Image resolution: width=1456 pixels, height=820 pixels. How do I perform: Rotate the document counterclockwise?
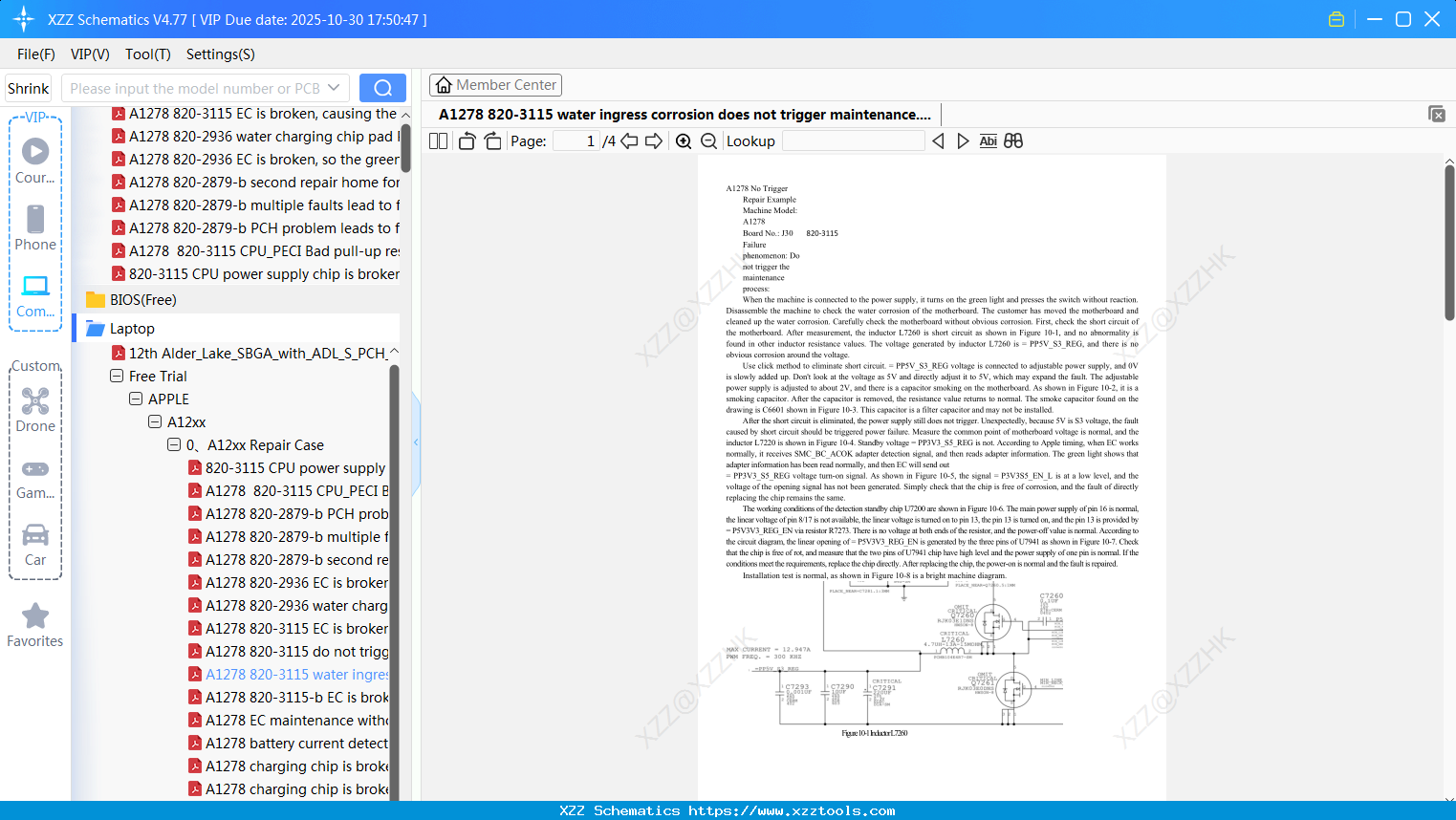coord(467,141)
